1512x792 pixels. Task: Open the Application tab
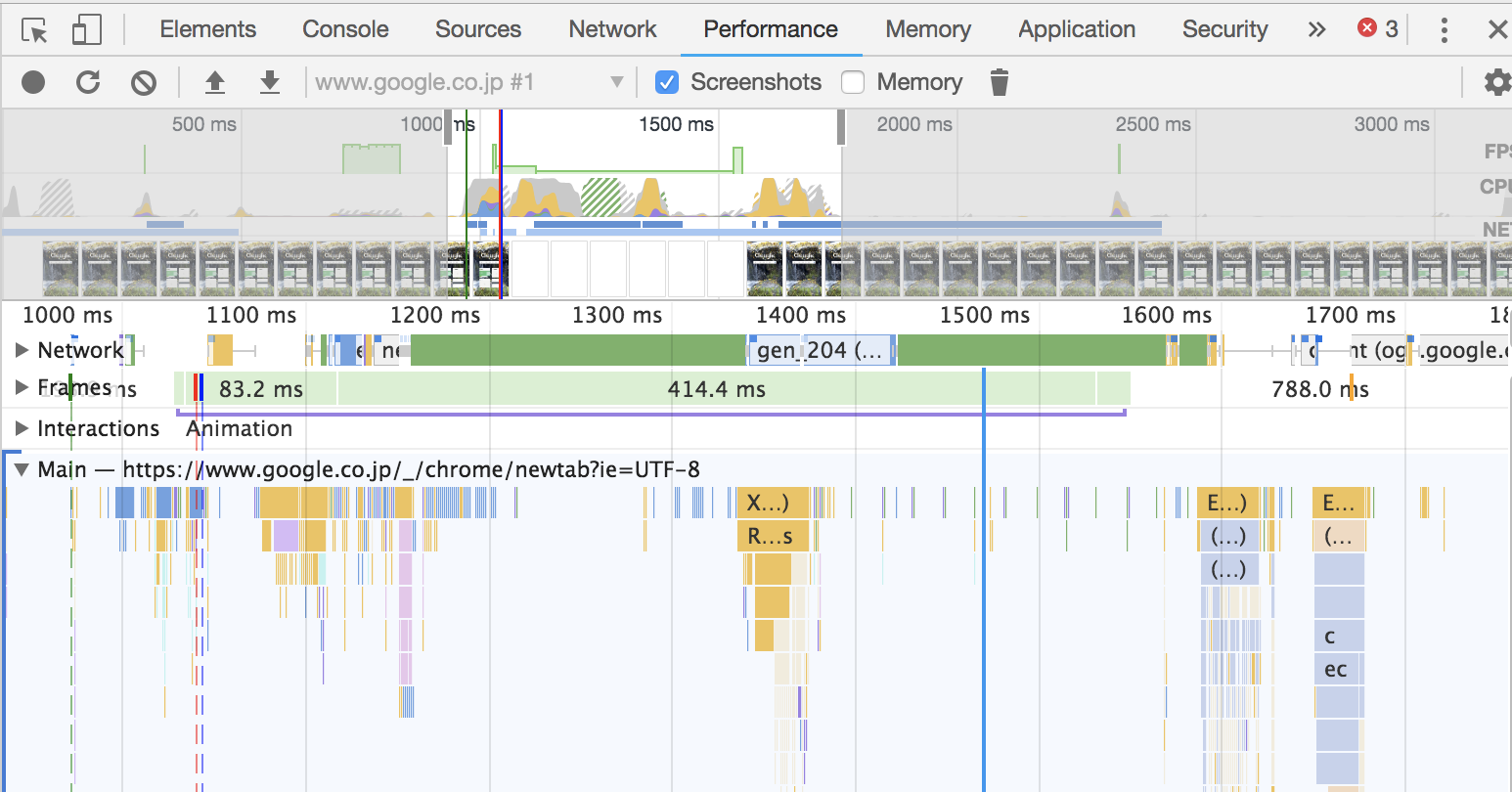tap(1076, 29)
